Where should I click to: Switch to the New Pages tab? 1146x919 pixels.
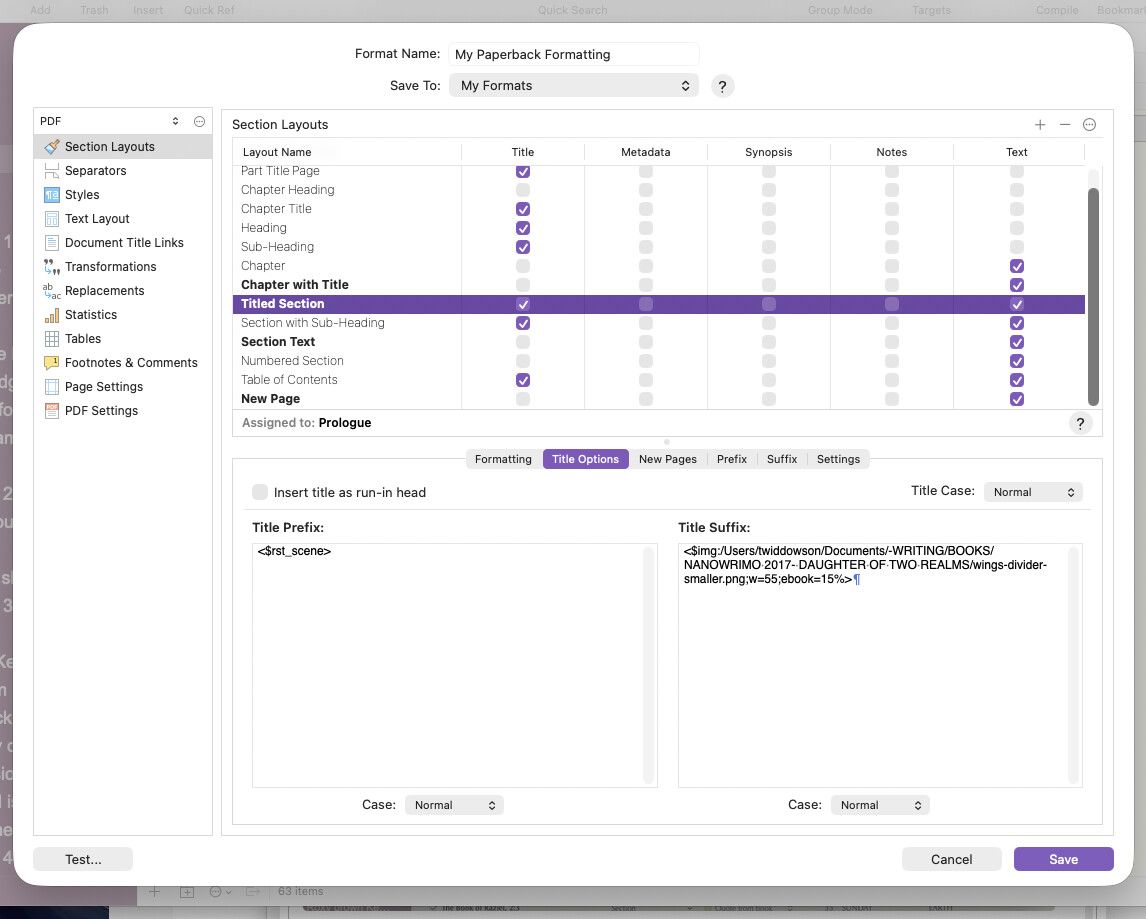point(667,459)
